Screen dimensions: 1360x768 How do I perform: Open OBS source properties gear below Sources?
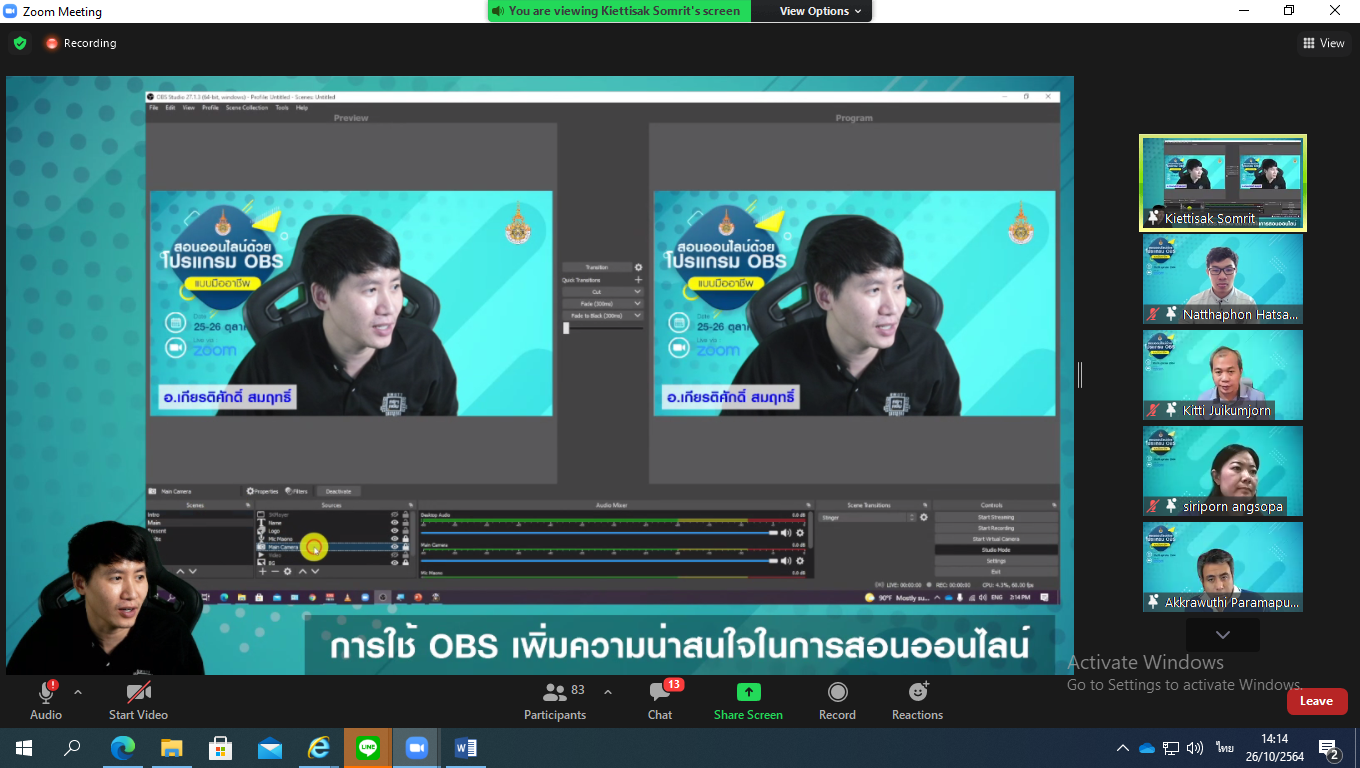coord(288,571)
